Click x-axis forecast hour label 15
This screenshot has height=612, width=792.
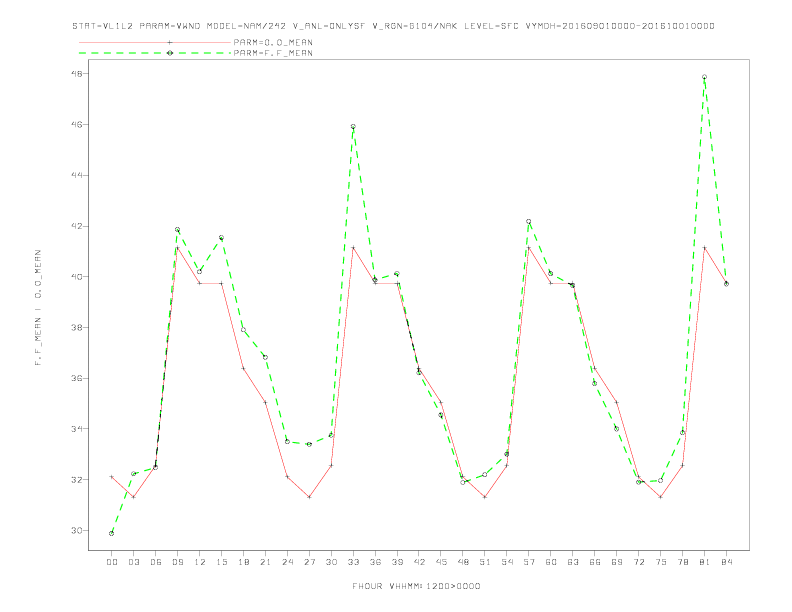221,562
